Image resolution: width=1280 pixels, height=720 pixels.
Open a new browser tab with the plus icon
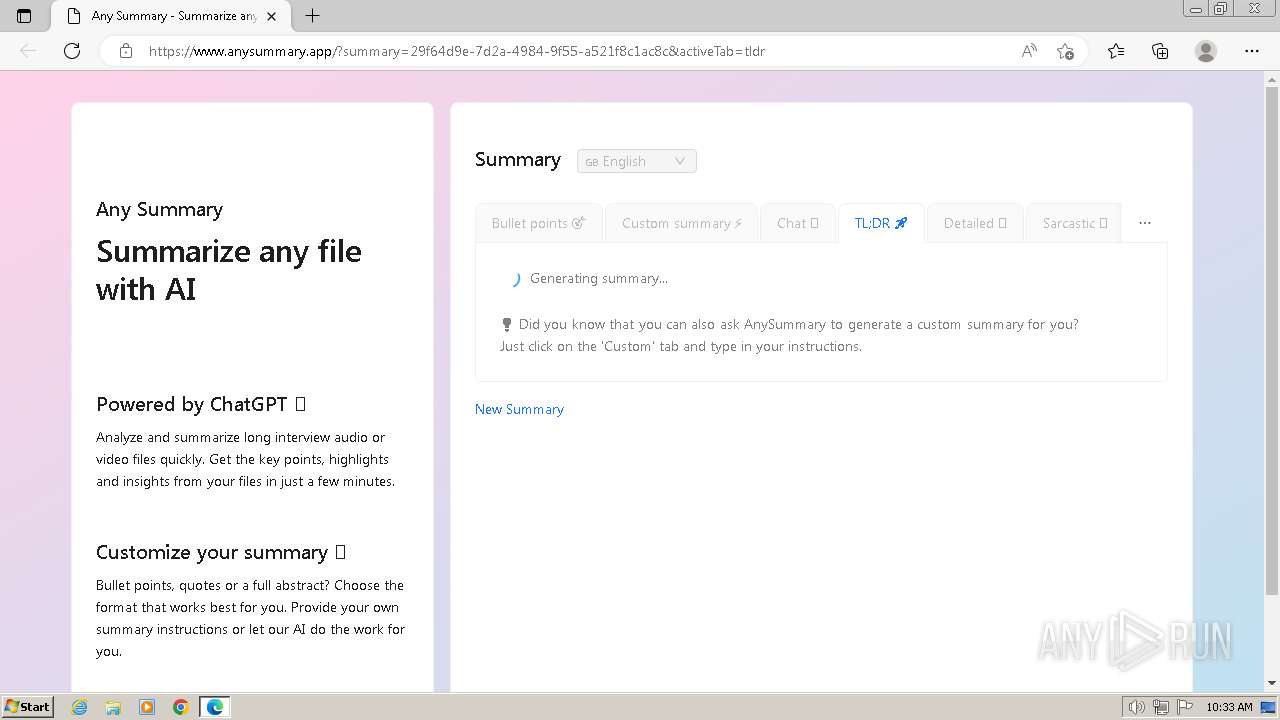pyautogui.click(x=312, y=16)
